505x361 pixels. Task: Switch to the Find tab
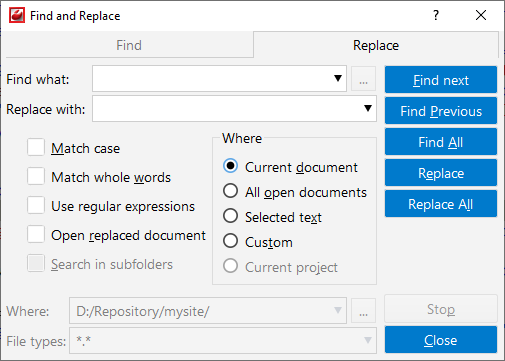tap(129, 45)
